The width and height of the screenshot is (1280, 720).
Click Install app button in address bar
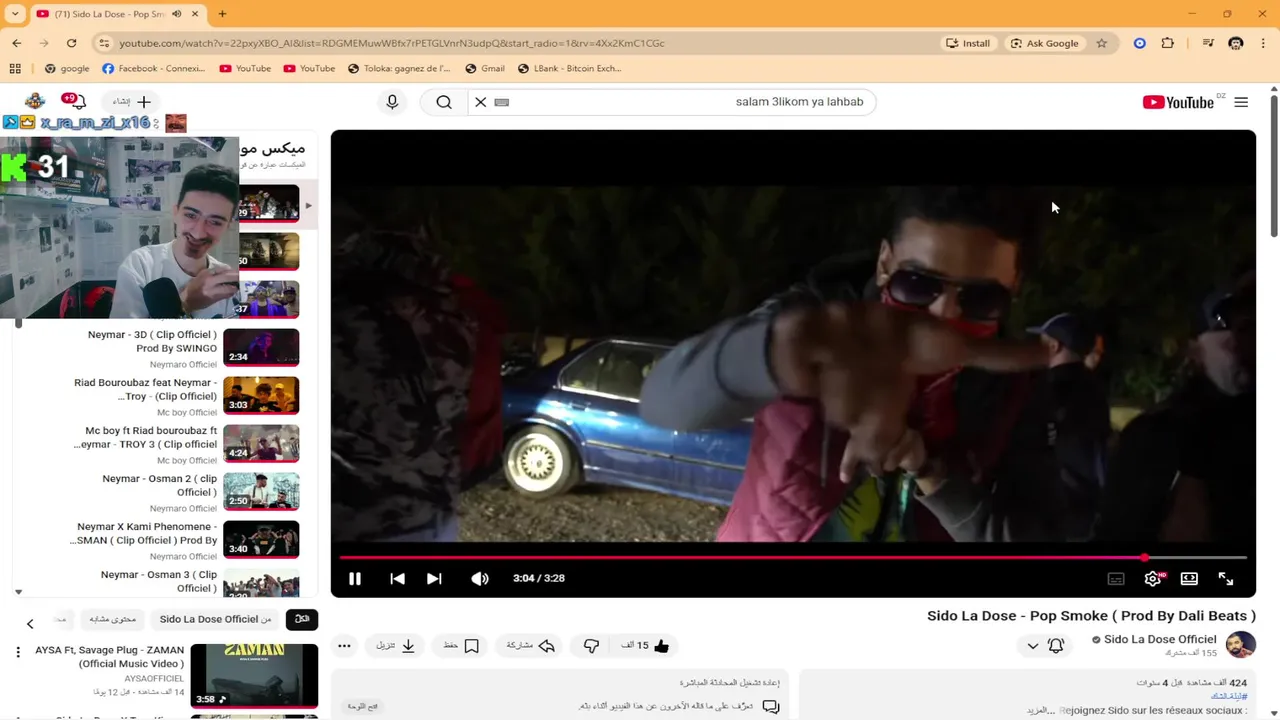click(968, 43)
